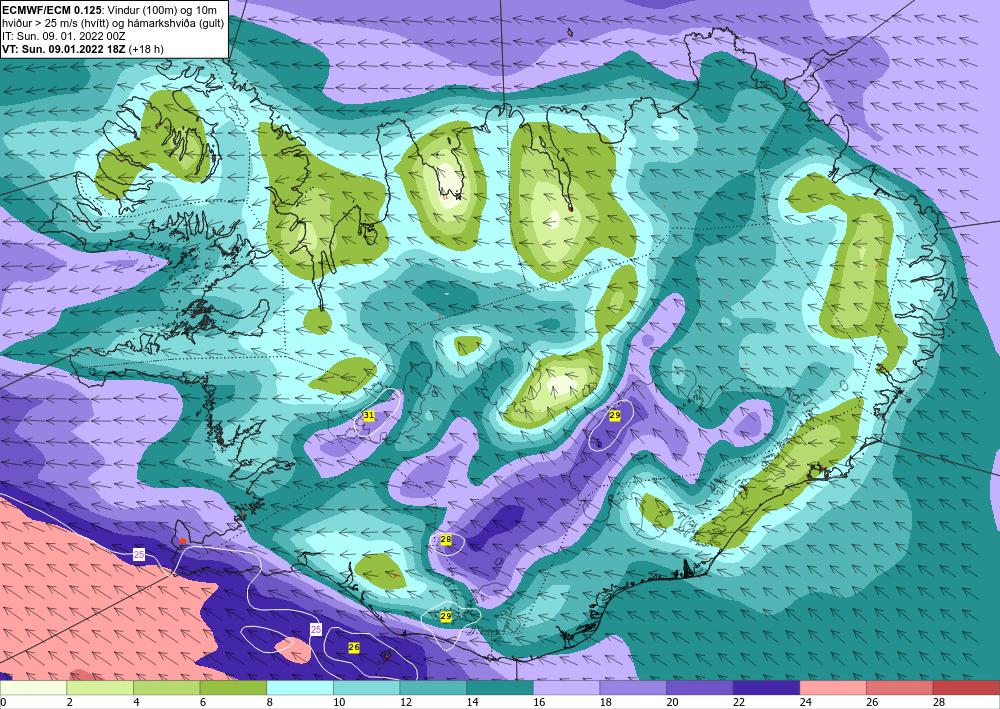Viewport: 1000px width, 709px height.
Task: Pick the light pink 24–26 legend swatch
Action: coord(833,688)
